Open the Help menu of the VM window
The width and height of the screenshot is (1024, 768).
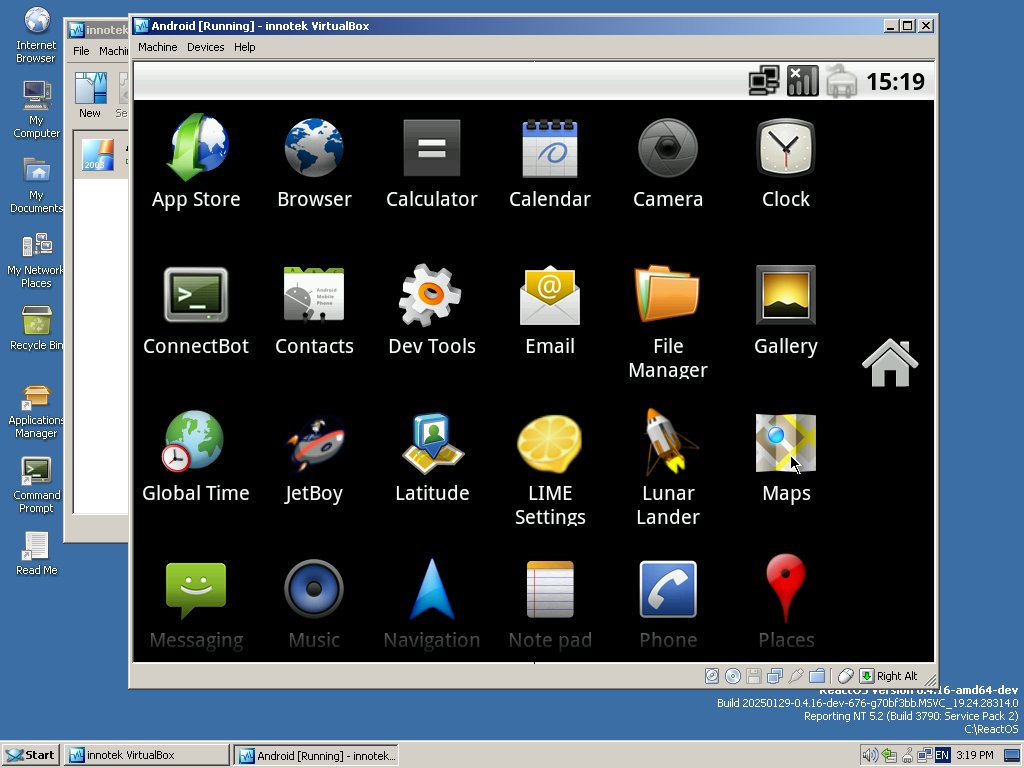coord(245,47)
